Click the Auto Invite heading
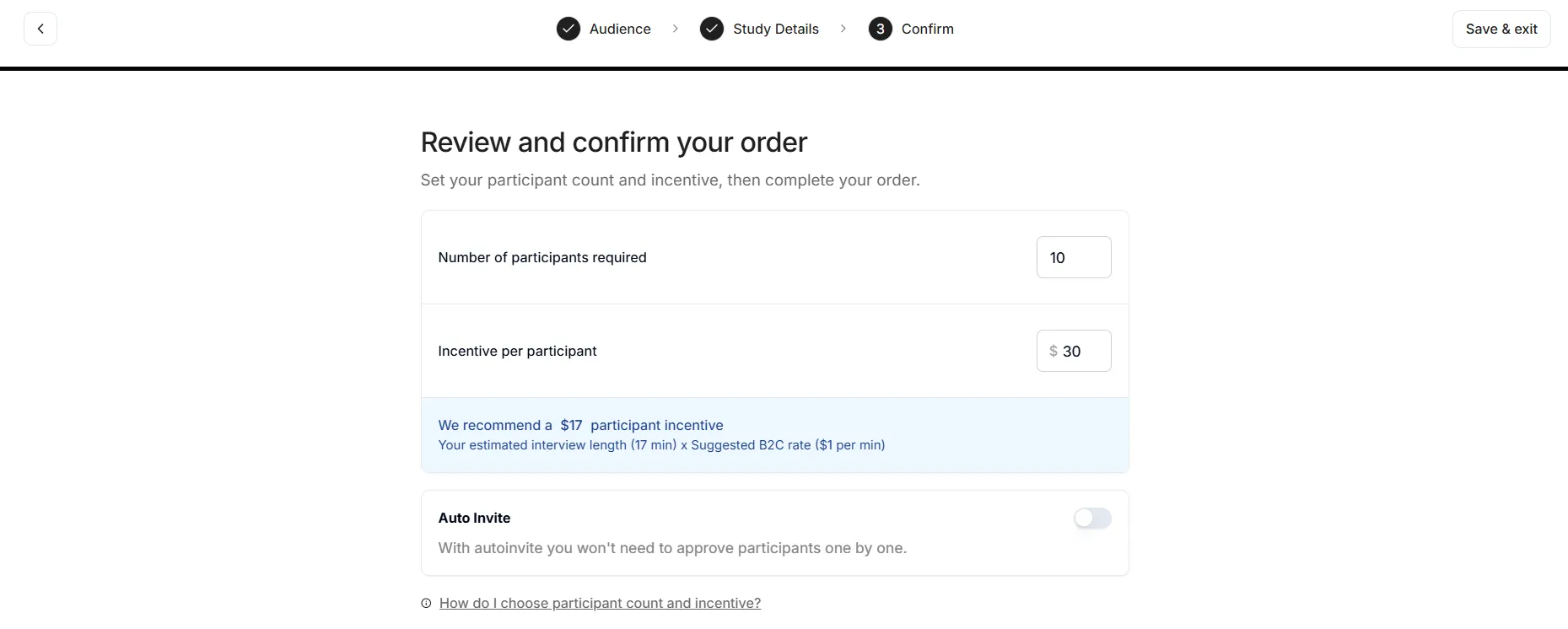Viewport: 1568px width, 629px height. pyautogui.click(x=474, y=518)
